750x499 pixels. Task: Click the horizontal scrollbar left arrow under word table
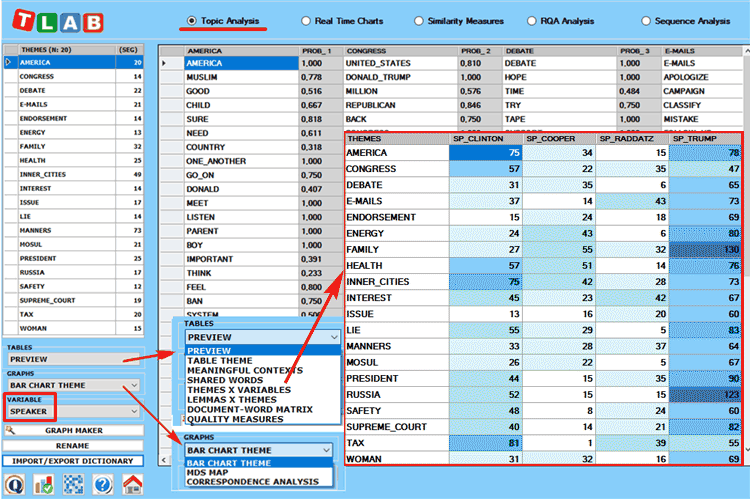(165, 460)
